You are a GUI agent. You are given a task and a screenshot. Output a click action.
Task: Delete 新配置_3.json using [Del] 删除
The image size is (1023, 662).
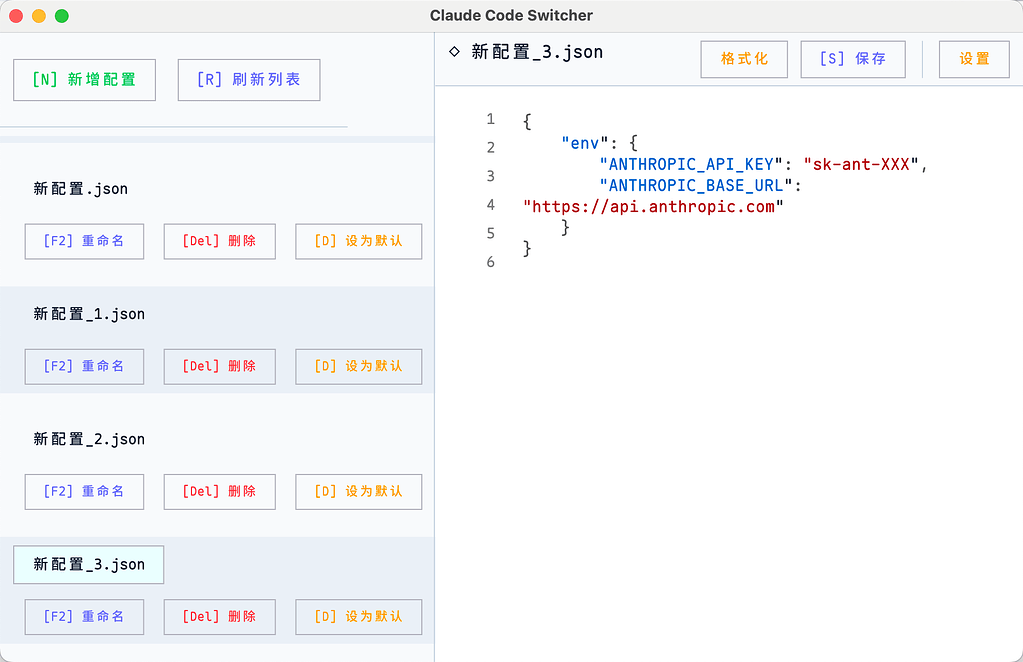pos(219,617)
